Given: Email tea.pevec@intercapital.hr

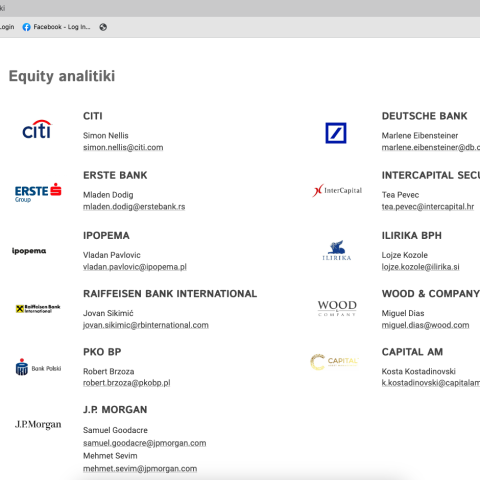Looking at the screenshot, I should (x=428, y=207).
